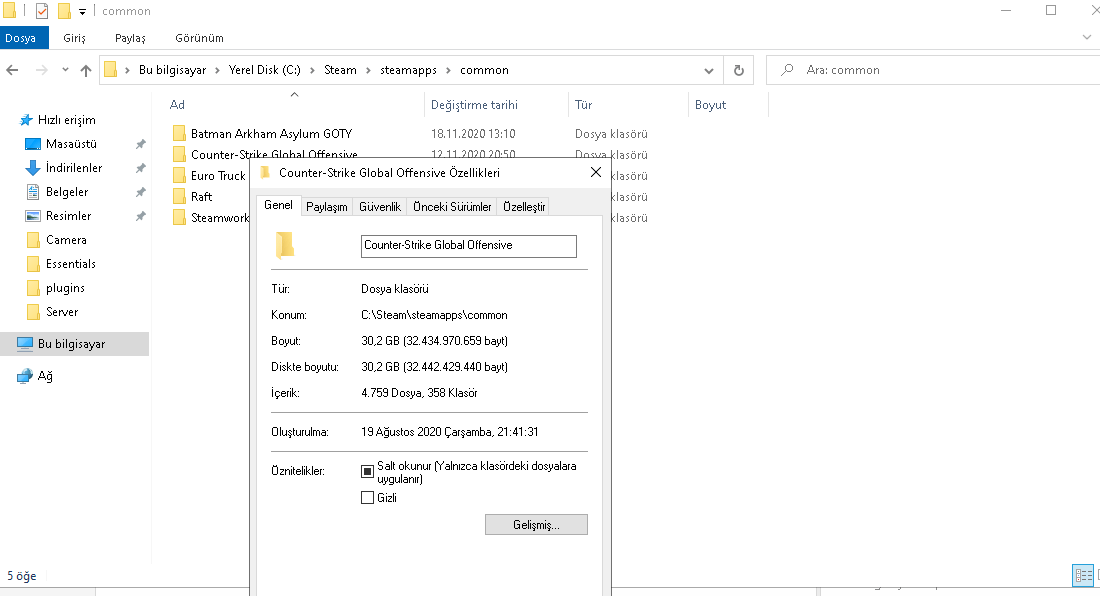
Task: Open Belgeler in the sidebar
Action: click(x=67, y=191)
